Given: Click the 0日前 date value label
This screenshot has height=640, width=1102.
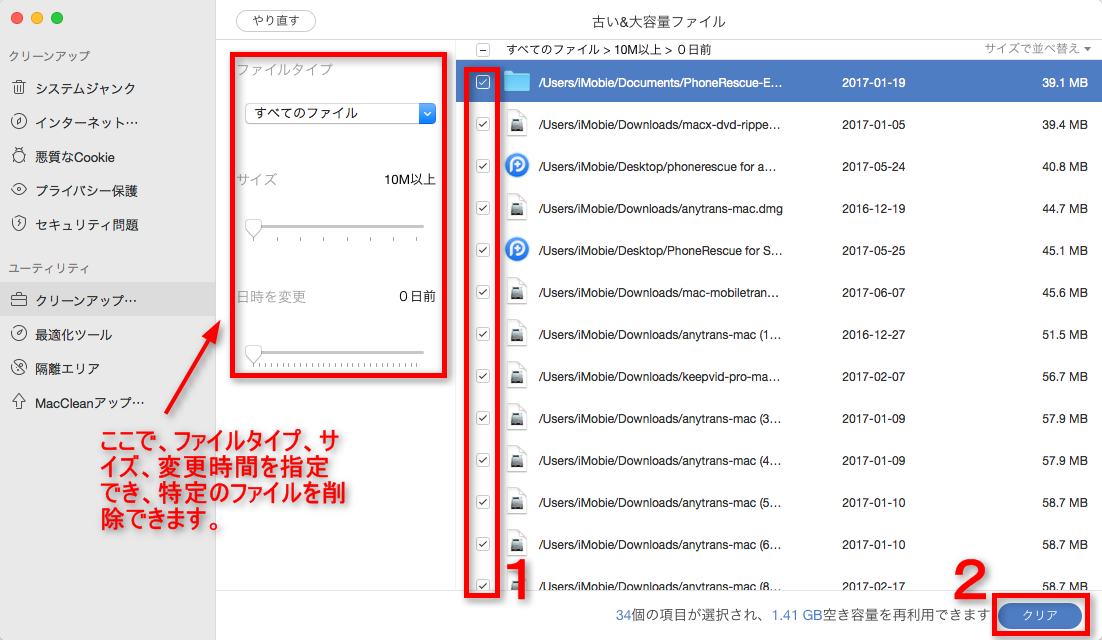Looking at the screenshot, I should (x=417, y=296).
